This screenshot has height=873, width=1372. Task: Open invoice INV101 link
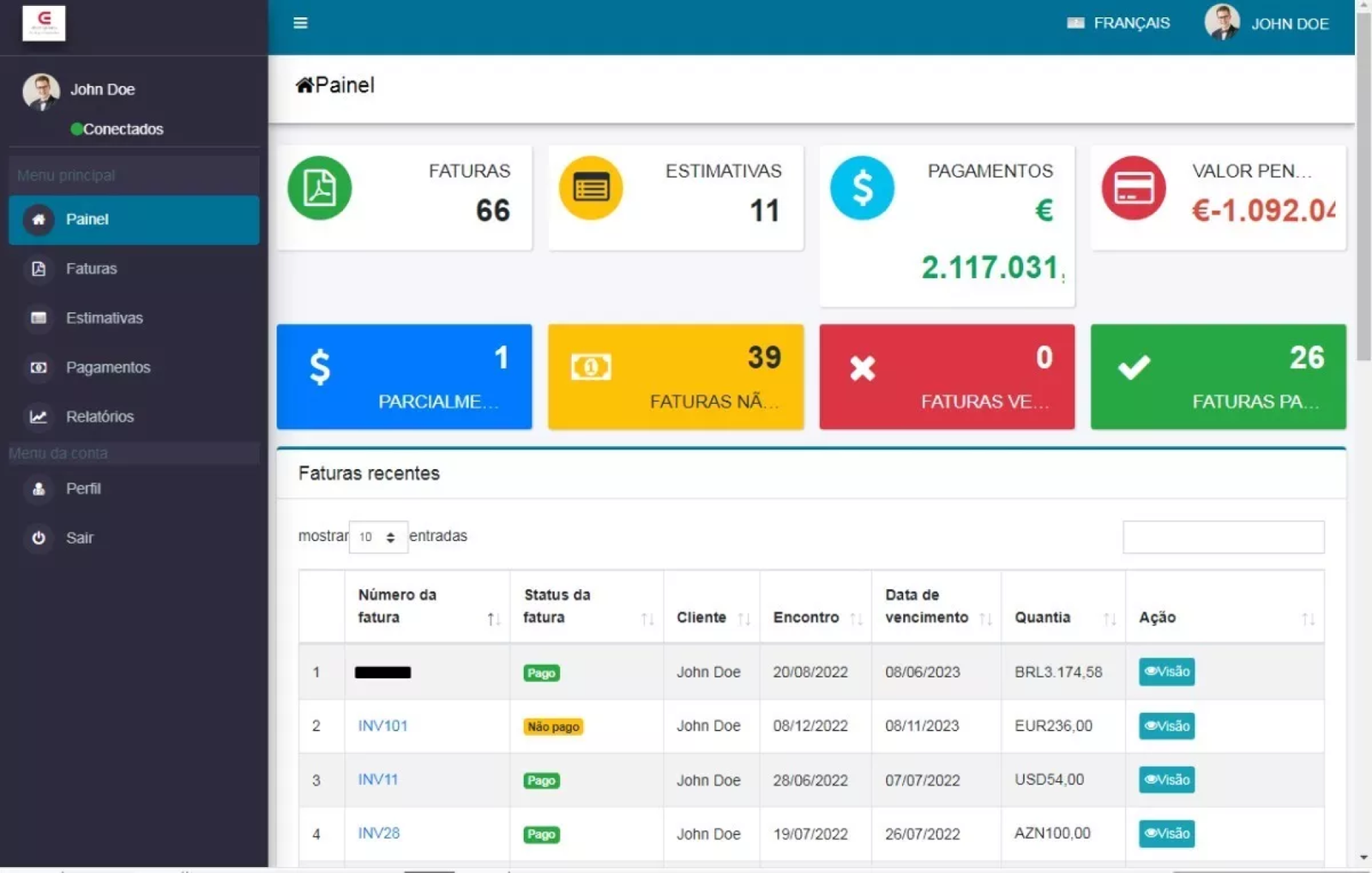pyautogui.click(x=382, y=725)
